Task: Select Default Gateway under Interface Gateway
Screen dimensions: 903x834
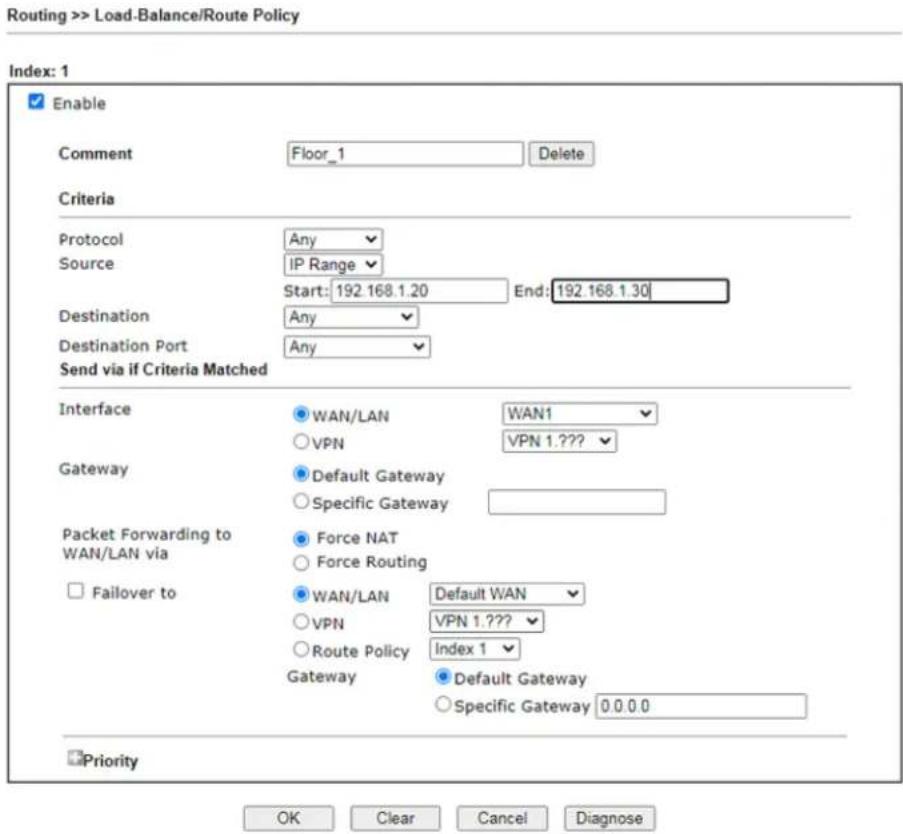Action: coord(301,473)
